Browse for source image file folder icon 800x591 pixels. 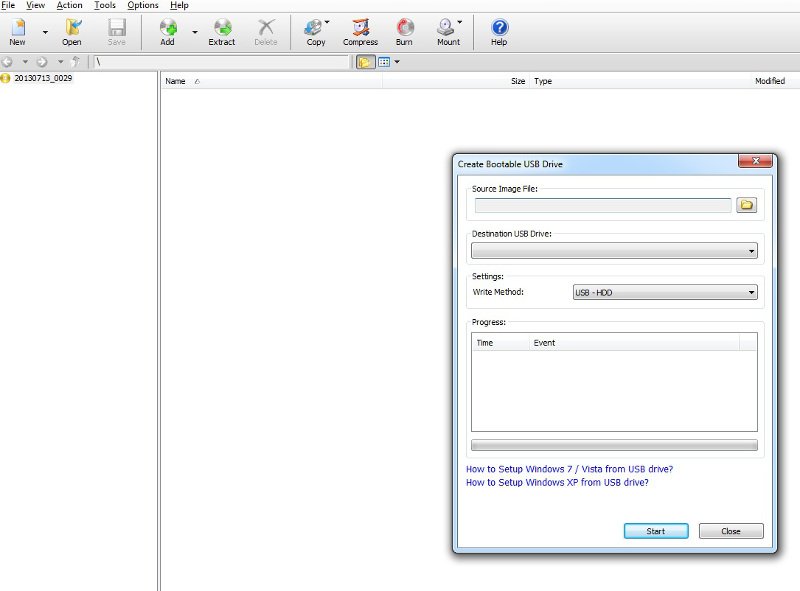click(x=746, y=205)
